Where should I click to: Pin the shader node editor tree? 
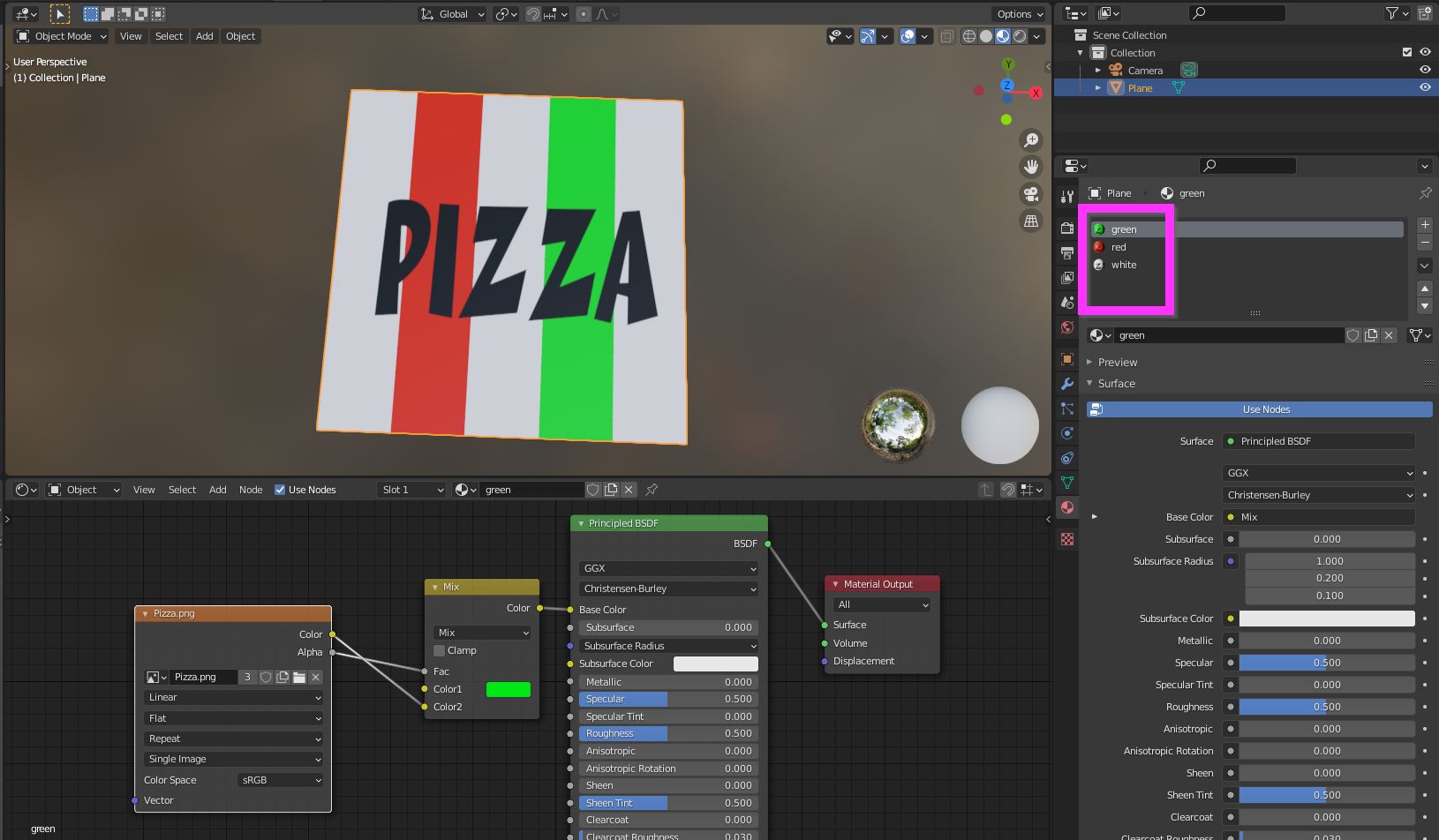(652, 490)
